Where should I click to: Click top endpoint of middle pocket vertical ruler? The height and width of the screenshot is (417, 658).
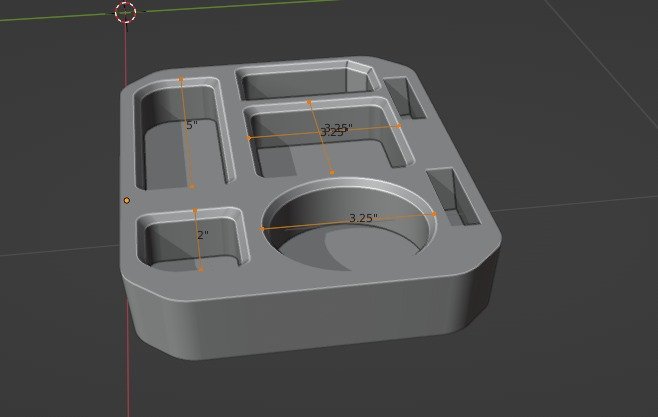pyautogui.click(x=309, y=102)
